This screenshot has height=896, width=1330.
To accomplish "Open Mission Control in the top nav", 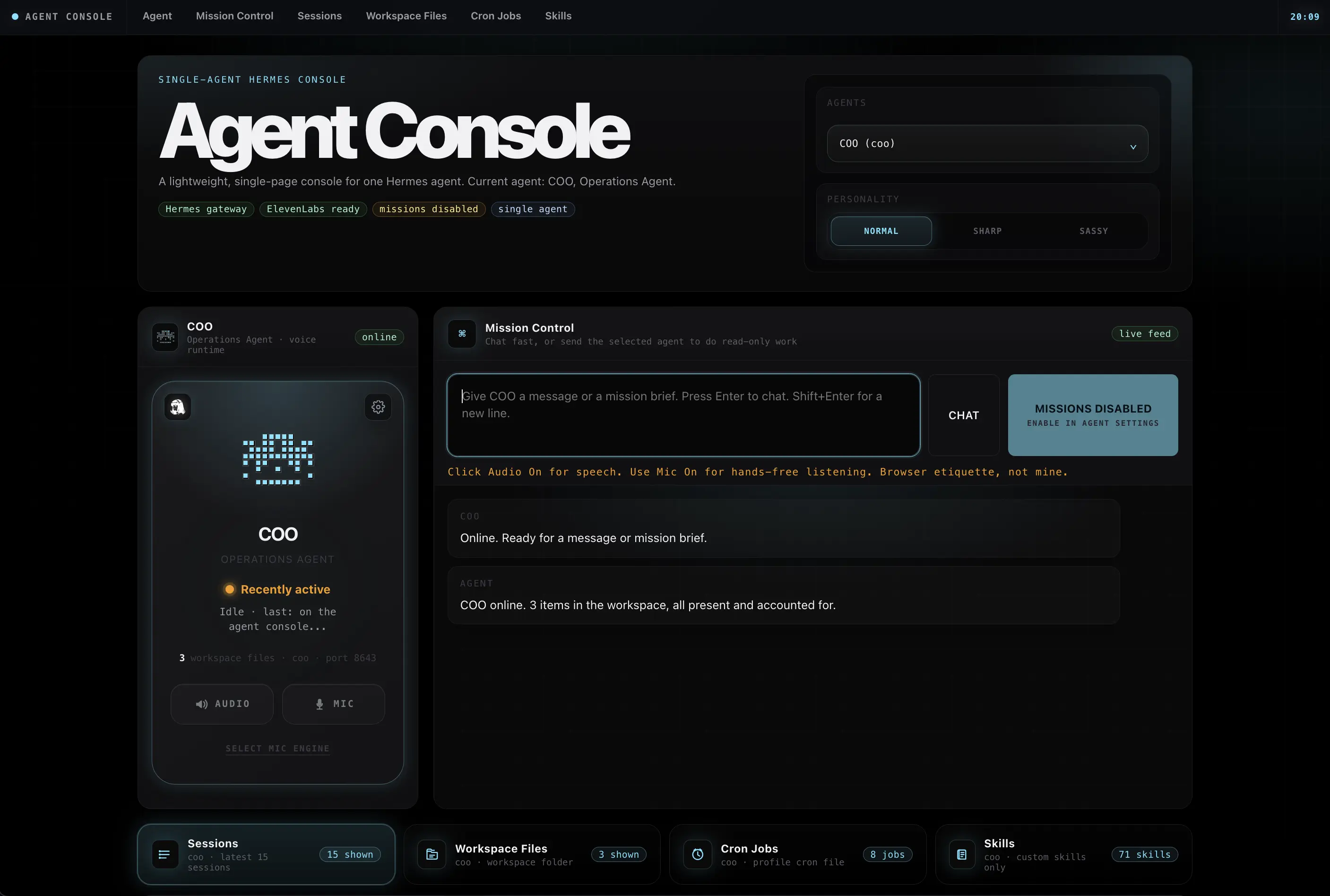I will point(234,16).
